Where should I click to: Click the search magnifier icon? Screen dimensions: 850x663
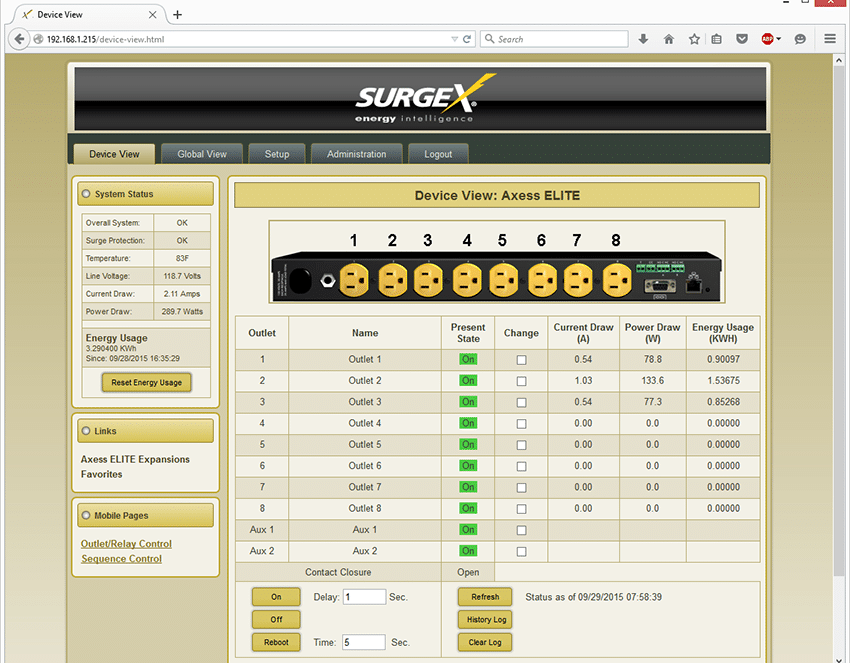tap(490, 39)
